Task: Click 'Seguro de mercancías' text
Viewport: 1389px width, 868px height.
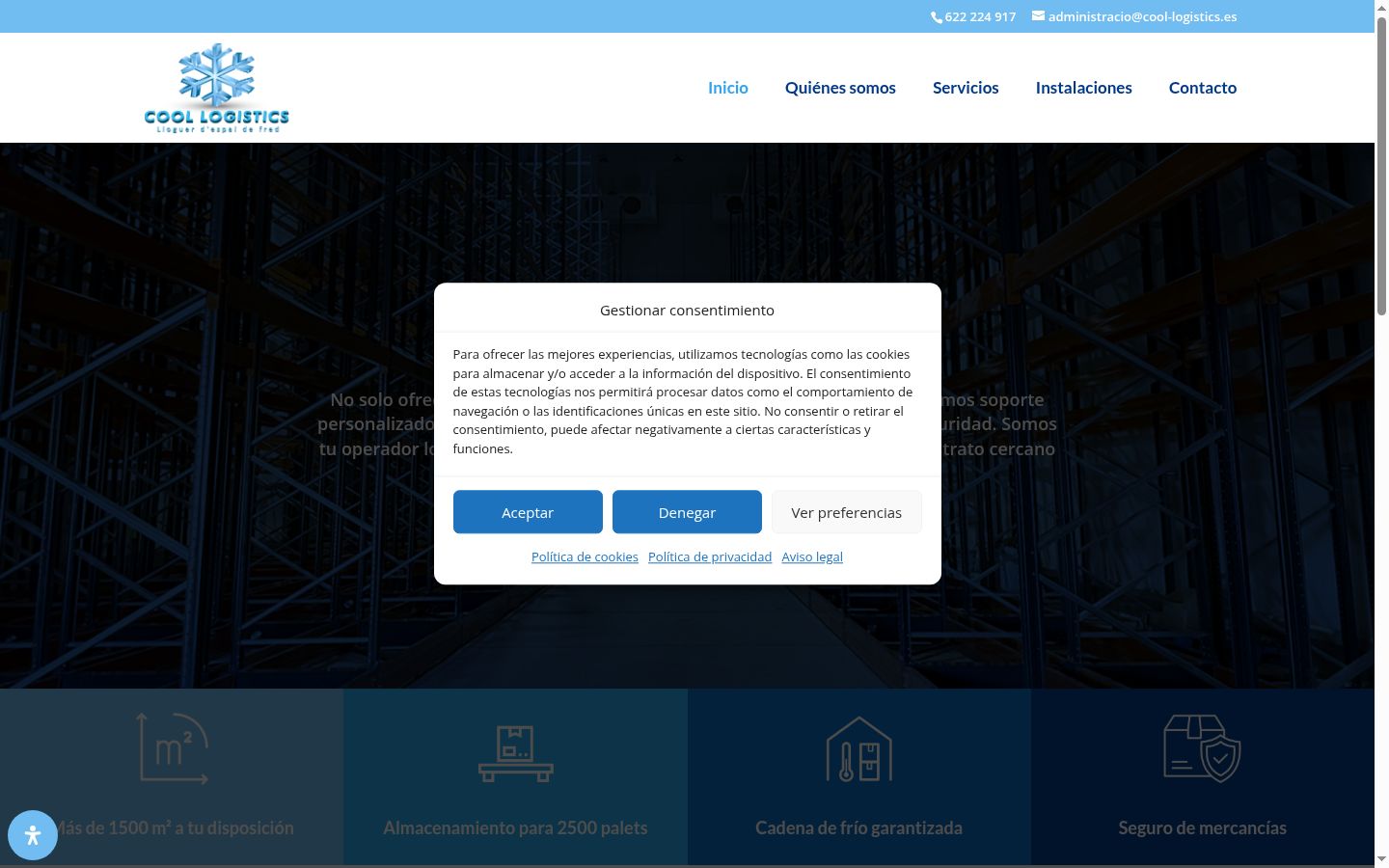Action: pos(1202,828)
